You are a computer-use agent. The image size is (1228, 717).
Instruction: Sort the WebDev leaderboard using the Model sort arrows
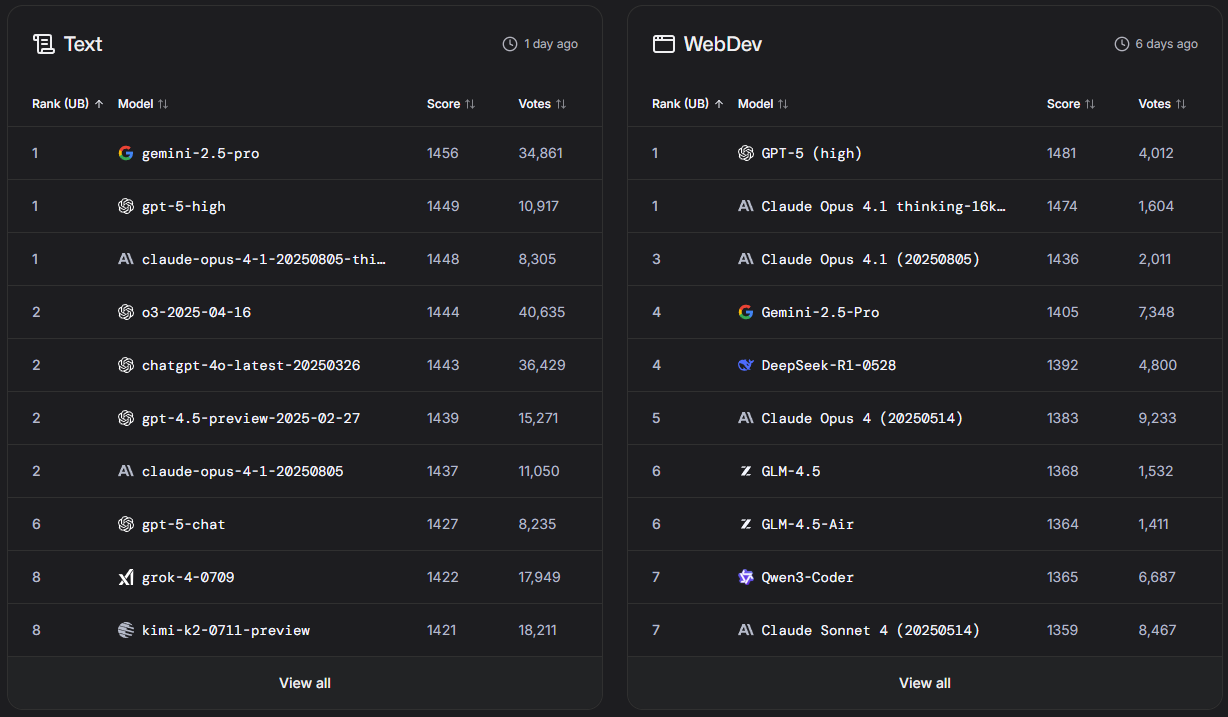(783, 104)
